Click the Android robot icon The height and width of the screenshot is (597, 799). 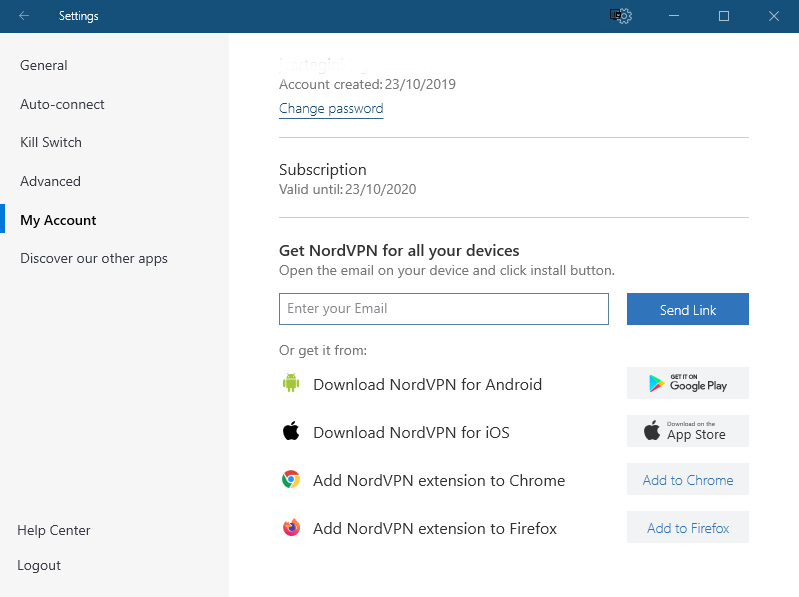[291, 383]
